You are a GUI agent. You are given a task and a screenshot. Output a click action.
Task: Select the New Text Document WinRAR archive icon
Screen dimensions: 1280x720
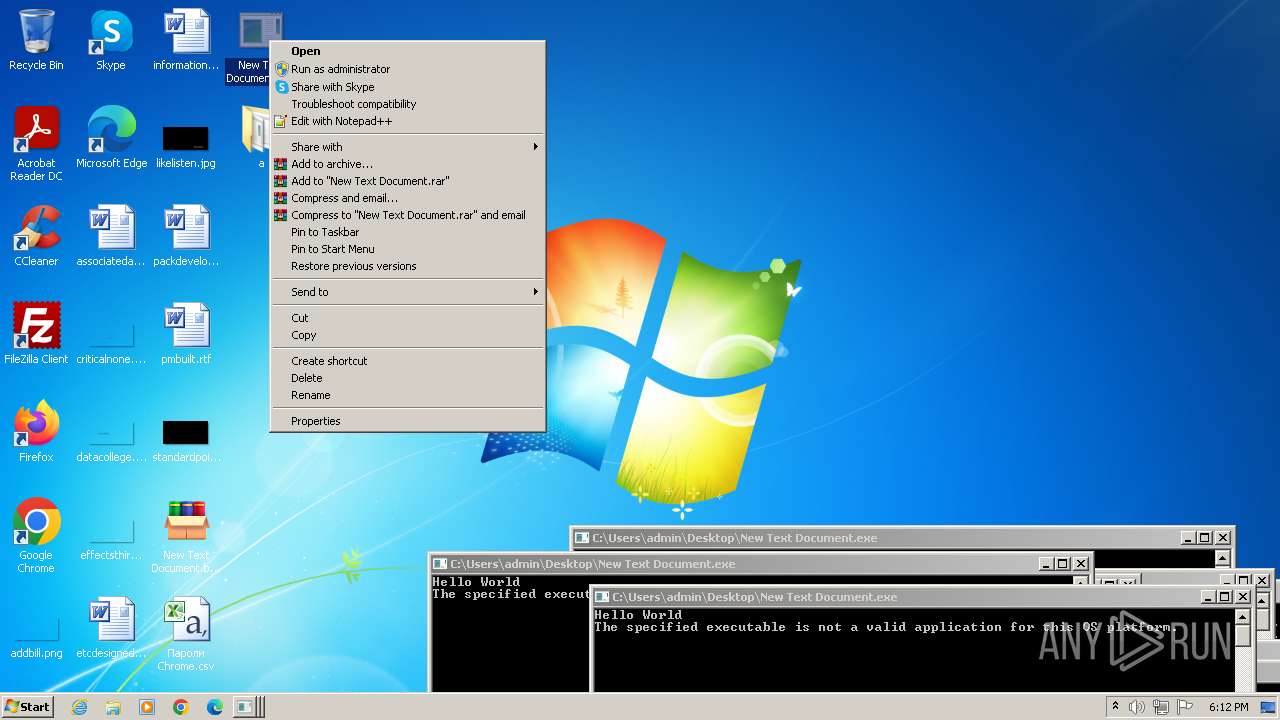(186, 536)
